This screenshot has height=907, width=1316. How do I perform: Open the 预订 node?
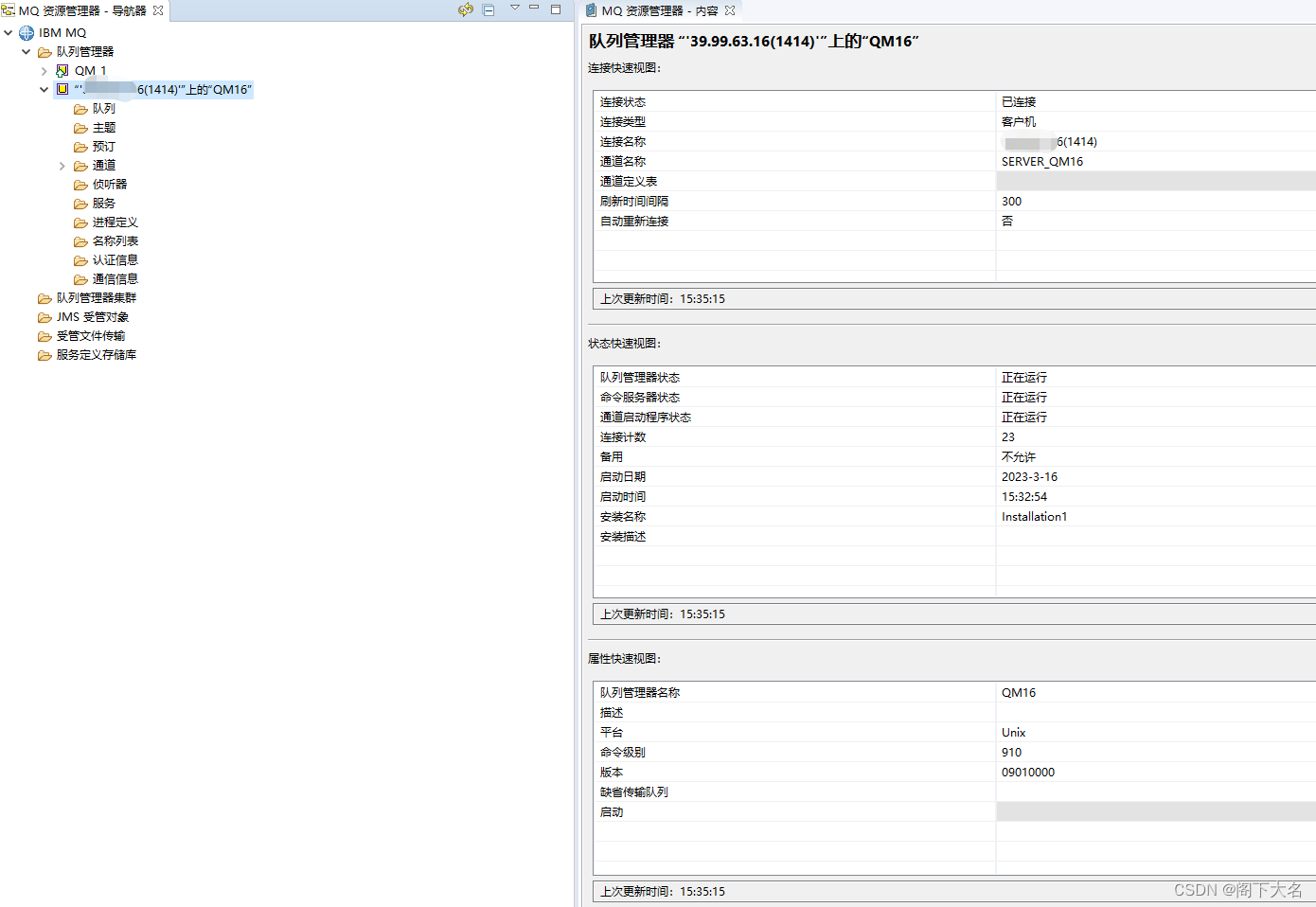[x=104, y=146]
